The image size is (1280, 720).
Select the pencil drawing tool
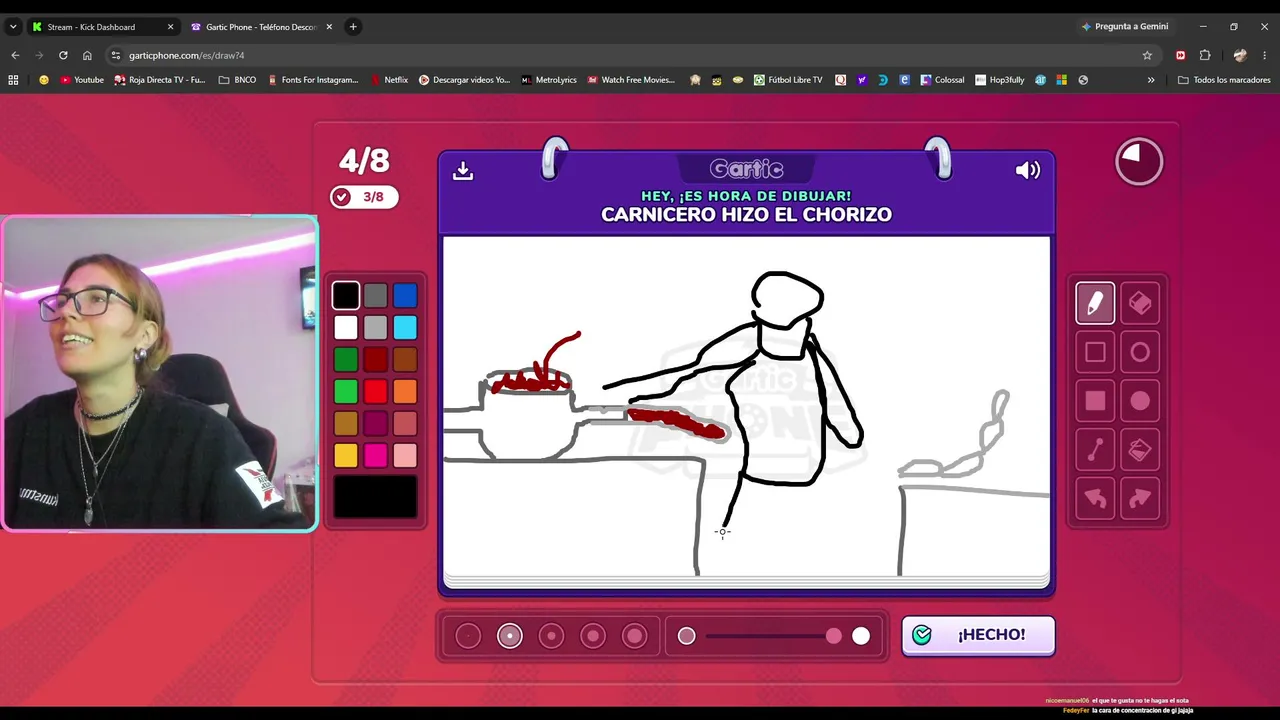coord(1095,303)
